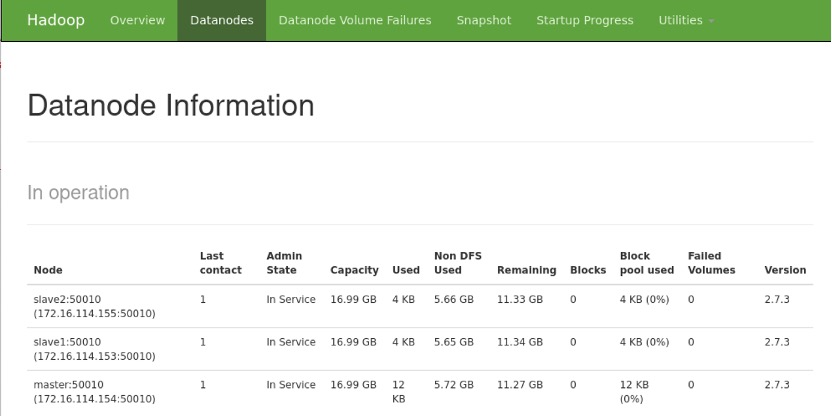Screen dimensions: 832x416
Task: Click the Hadoop brand link
Action: pyautogui.click(x=56, y=20)
